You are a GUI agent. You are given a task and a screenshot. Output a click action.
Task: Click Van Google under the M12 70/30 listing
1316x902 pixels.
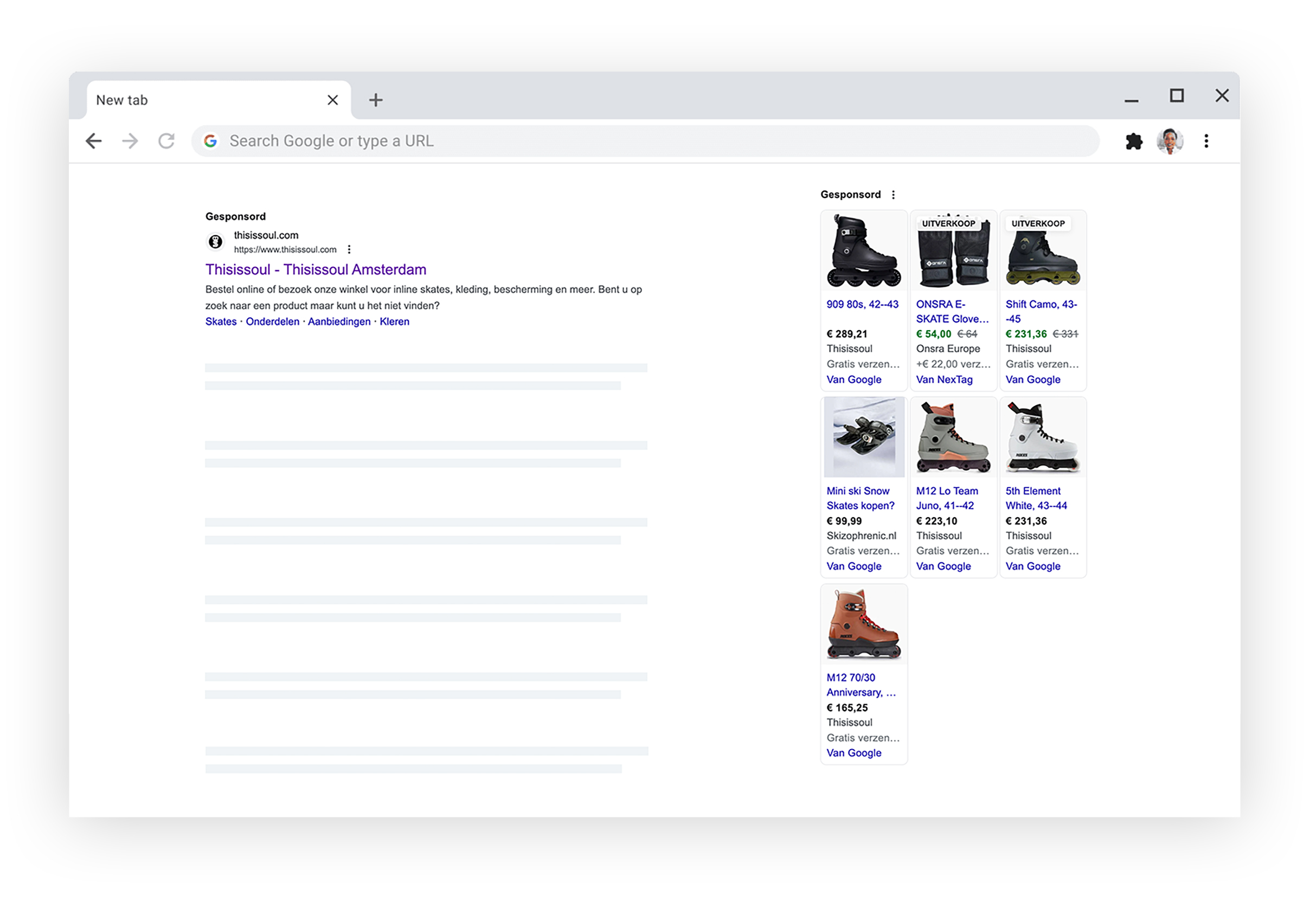pos(853,753)
